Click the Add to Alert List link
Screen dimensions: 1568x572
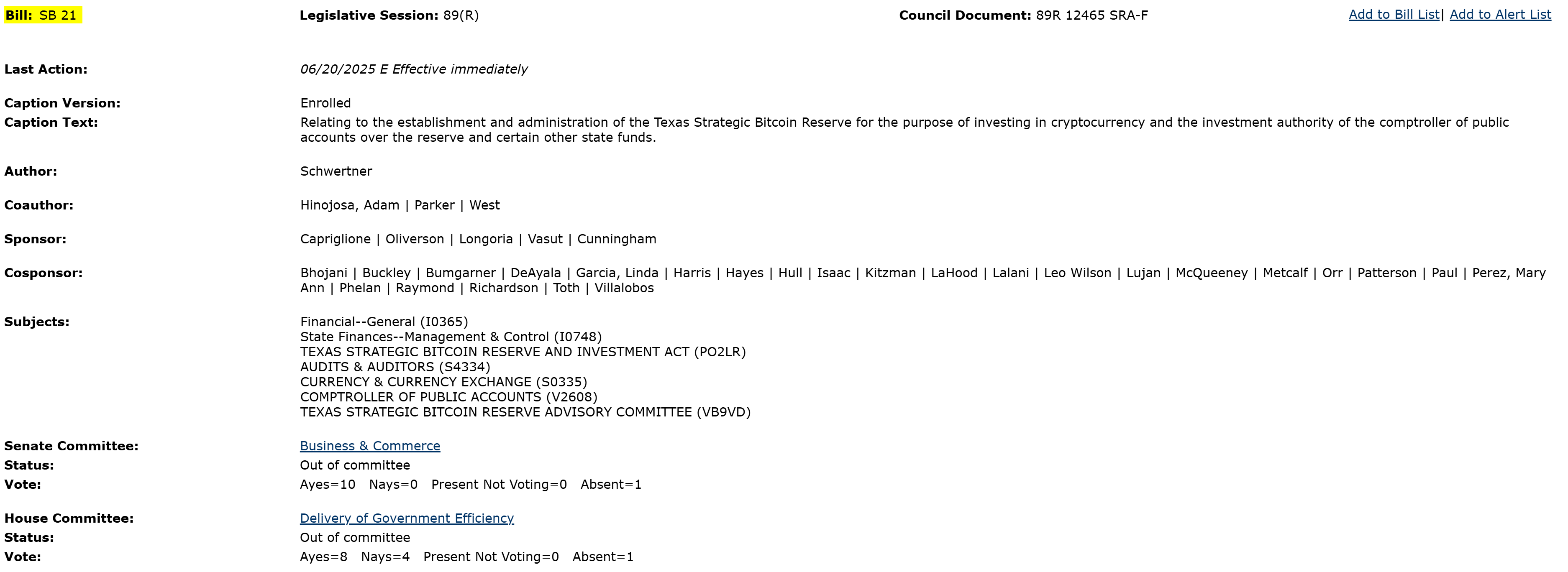[x=1500, y=15]
